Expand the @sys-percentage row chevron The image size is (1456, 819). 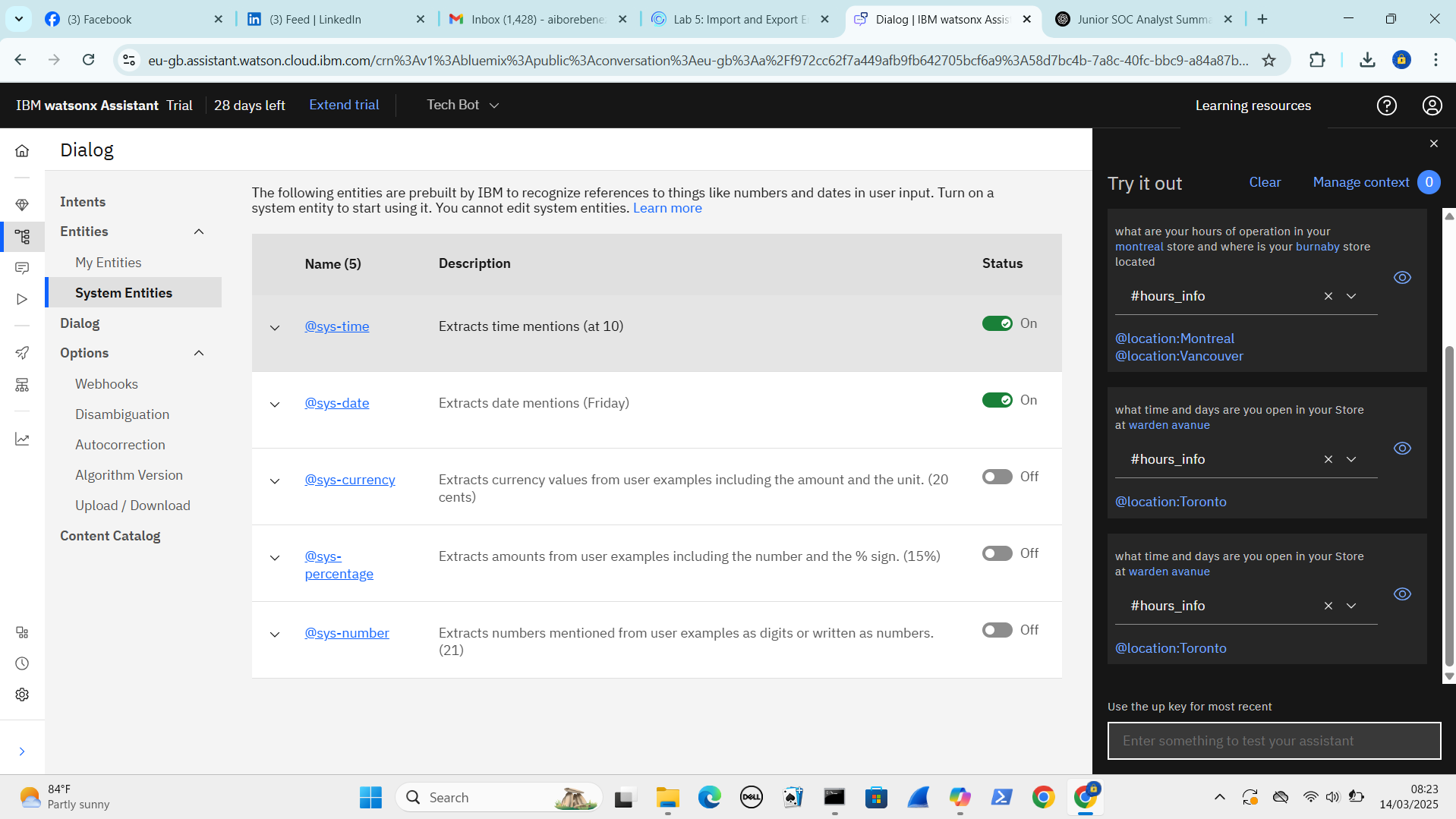[x=275, y=558]
